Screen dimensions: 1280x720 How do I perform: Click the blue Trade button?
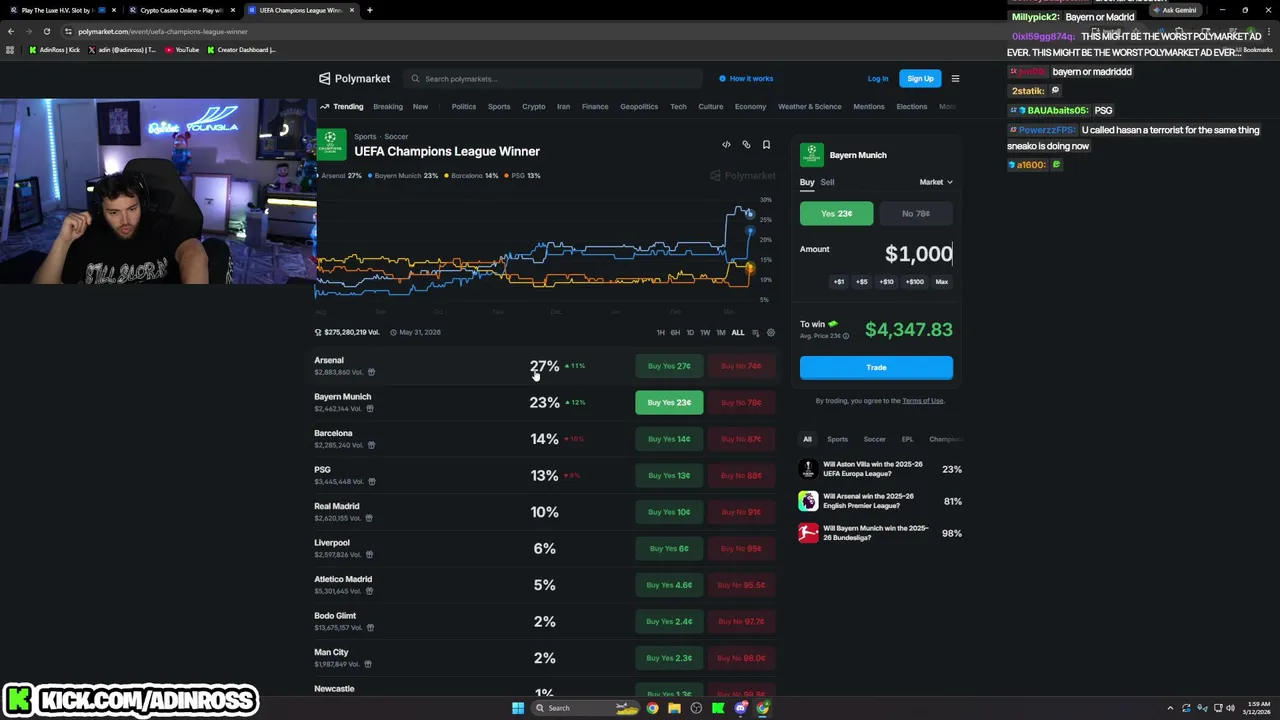[x=876, y=367]
